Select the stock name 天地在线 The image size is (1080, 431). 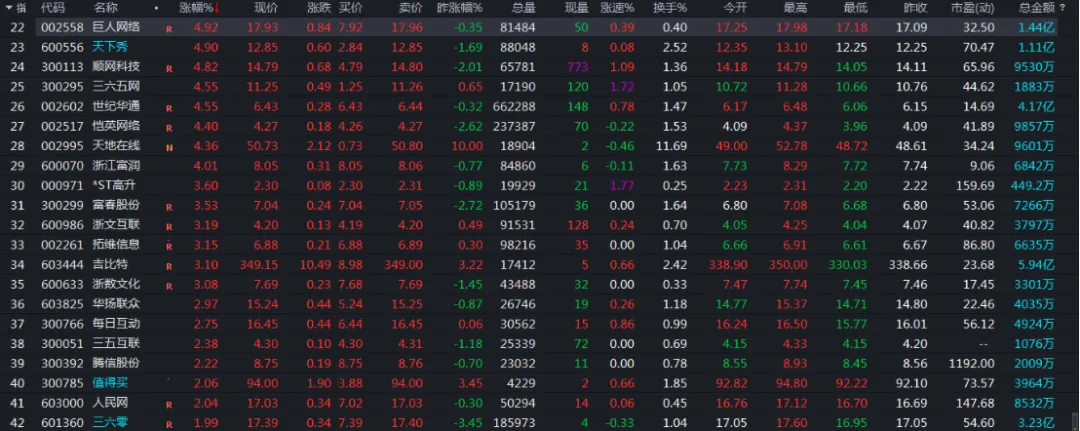point(117,146)
